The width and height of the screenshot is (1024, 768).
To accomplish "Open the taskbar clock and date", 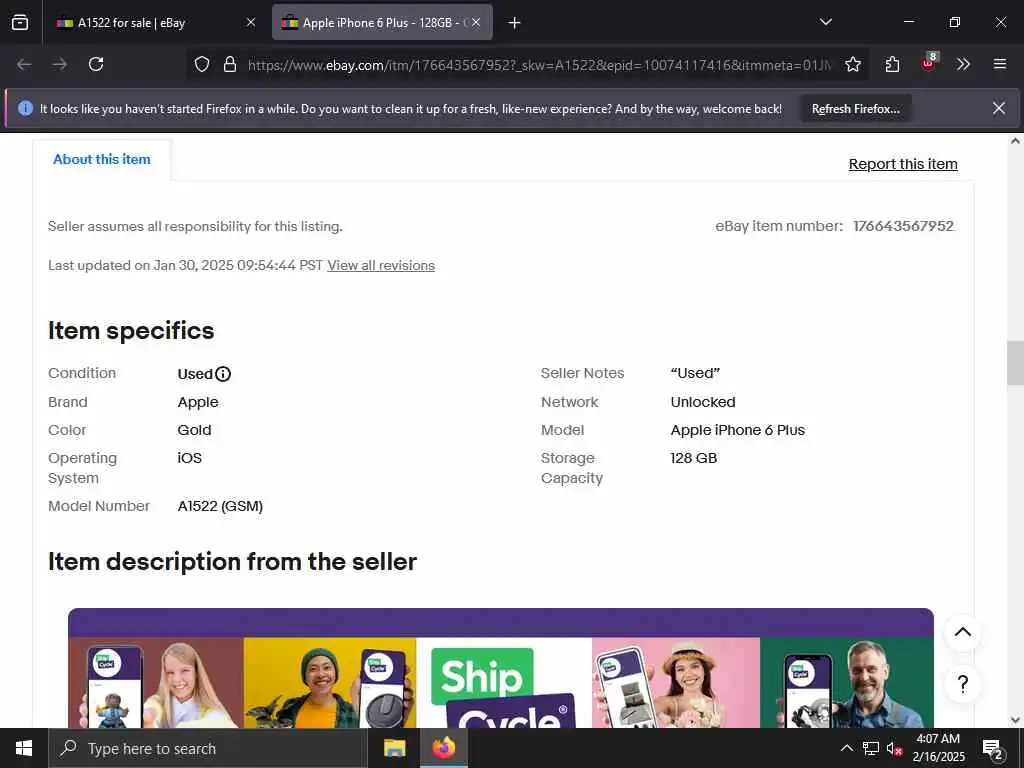I will (x=938, y=748).
